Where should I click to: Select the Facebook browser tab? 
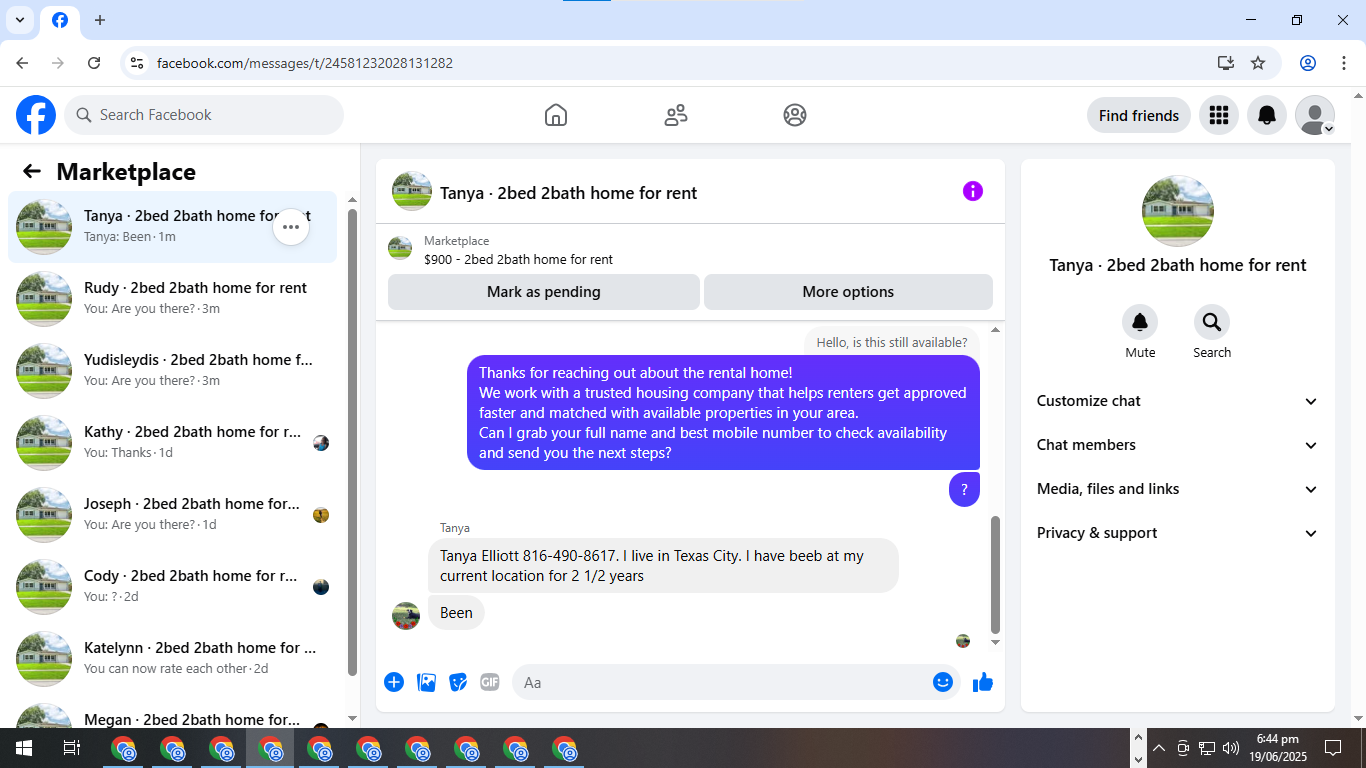tap(60, 20)
